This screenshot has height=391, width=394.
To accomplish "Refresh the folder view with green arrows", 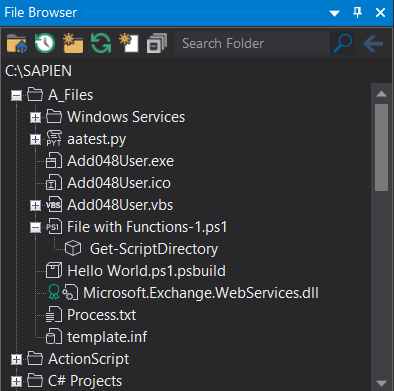I will (101, 43).
